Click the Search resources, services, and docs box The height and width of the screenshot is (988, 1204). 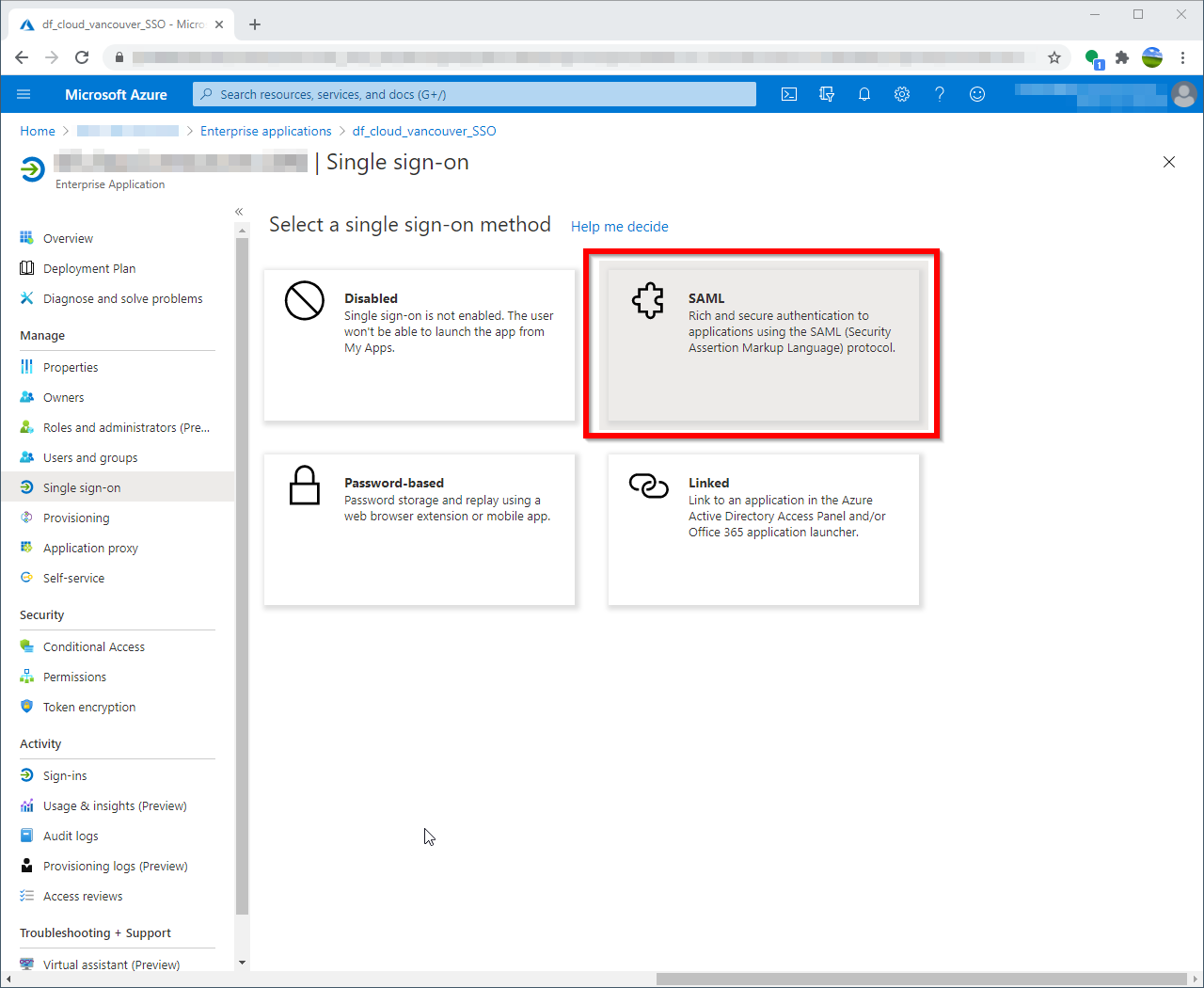point(474,94)
